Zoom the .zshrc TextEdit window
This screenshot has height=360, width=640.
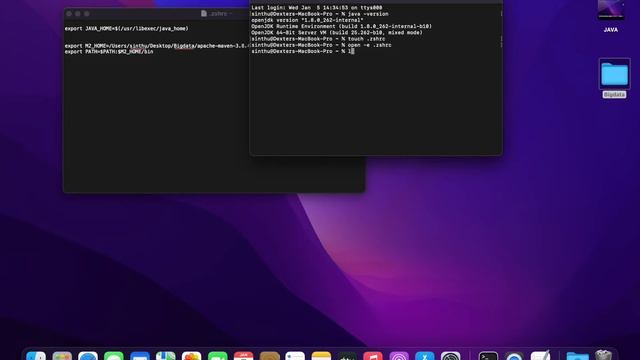(x=87, y=14)
